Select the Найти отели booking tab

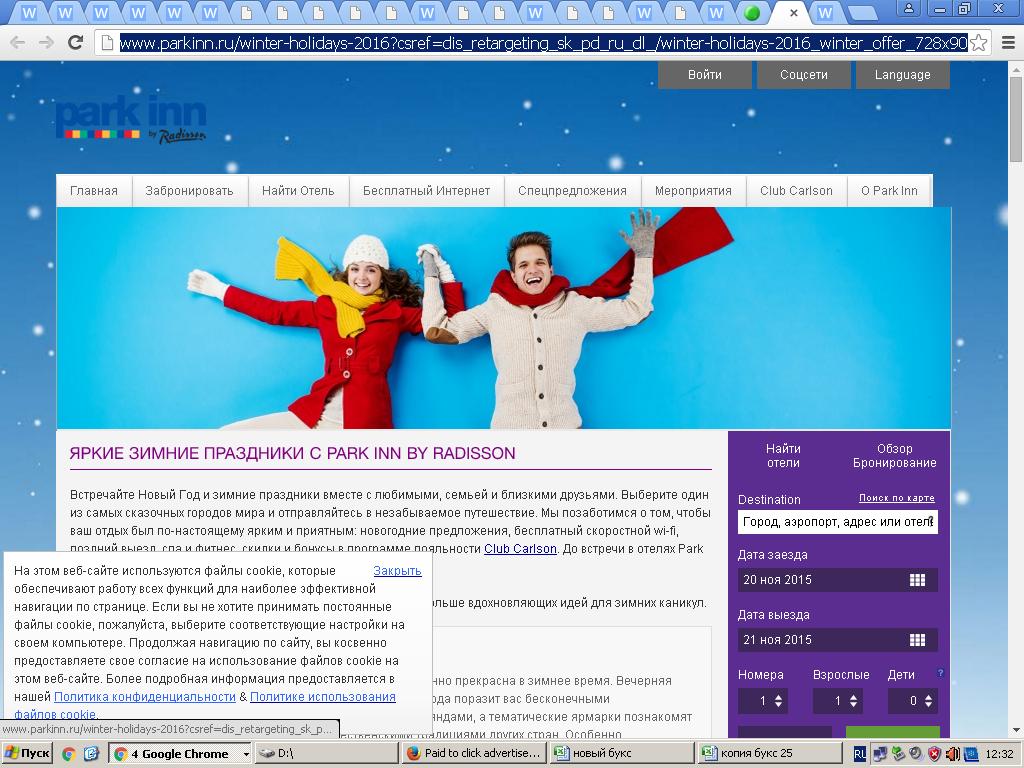tap(783, 456)
